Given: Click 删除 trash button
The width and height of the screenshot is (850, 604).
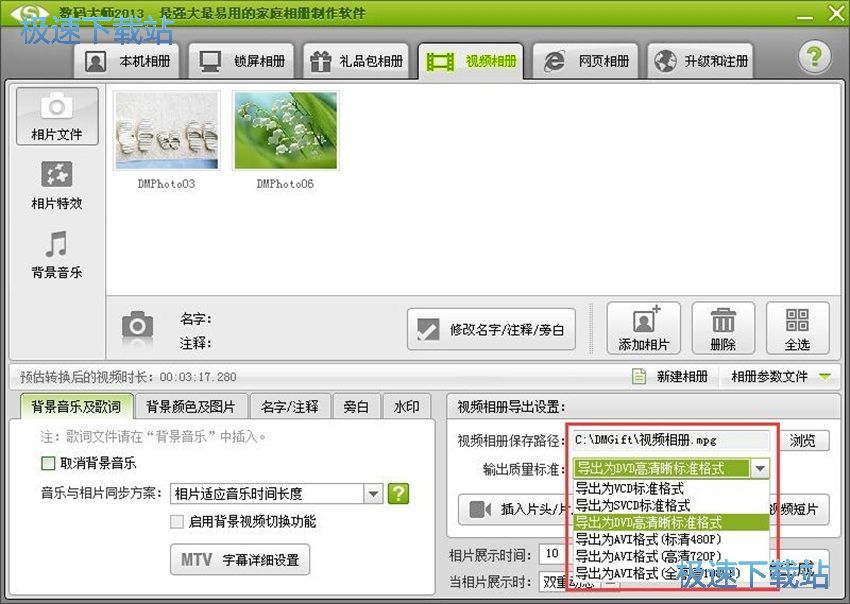Looking at the screenshot, I should (723, 328).
